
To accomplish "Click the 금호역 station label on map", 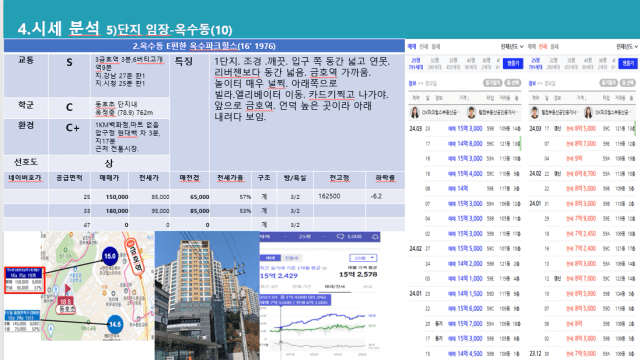I will click(x=135, y=257).
